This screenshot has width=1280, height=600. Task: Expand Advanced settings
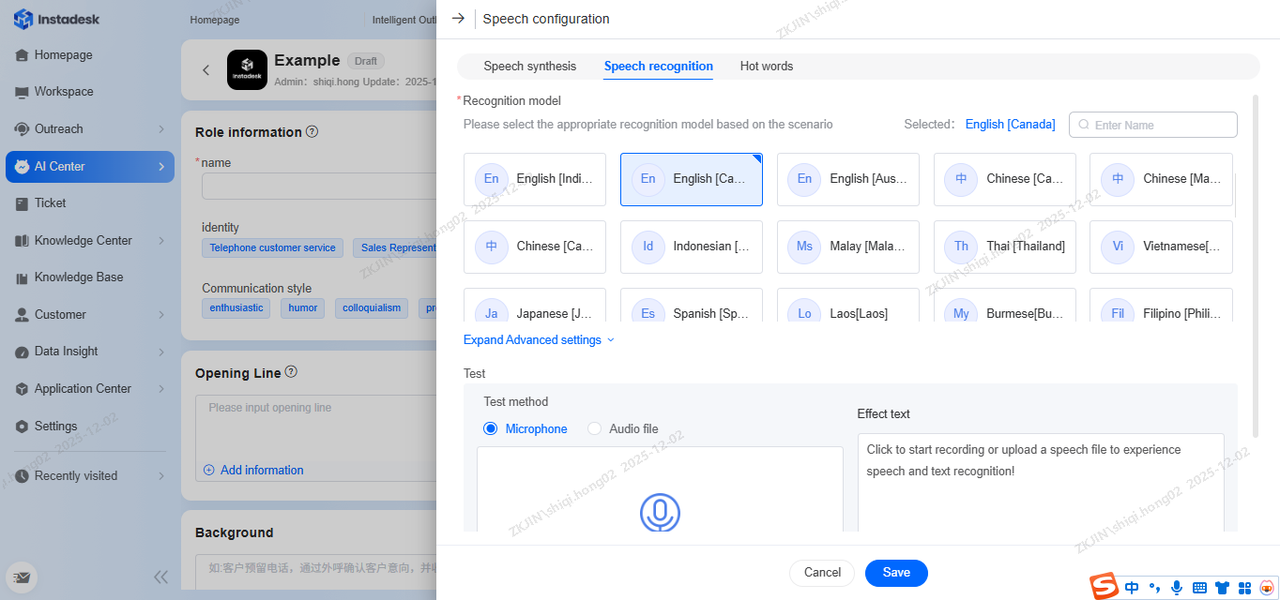click(x=538, y=340)
